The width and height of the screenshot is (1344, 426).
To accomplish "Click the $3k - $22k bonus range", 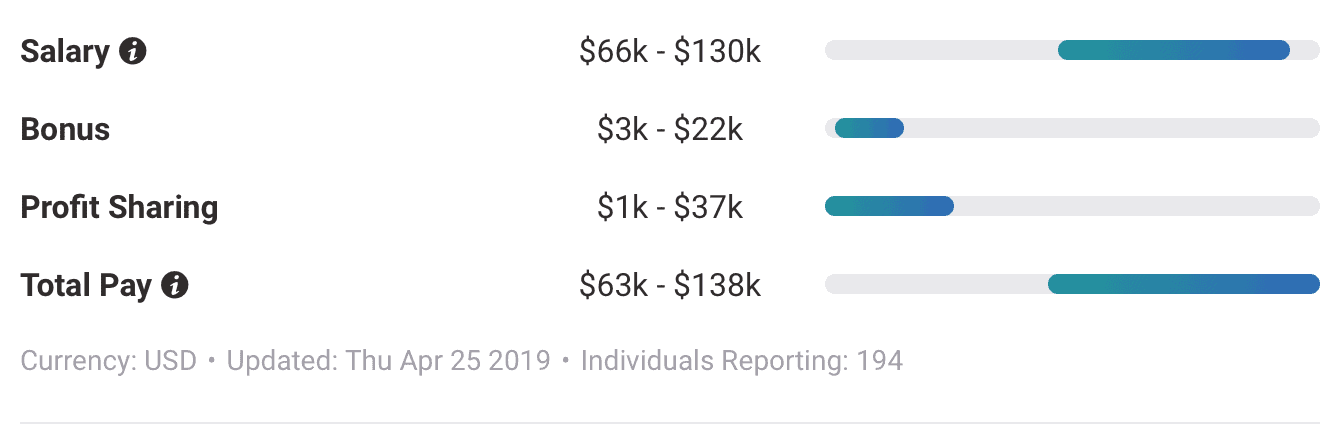I will click(670, 129).
